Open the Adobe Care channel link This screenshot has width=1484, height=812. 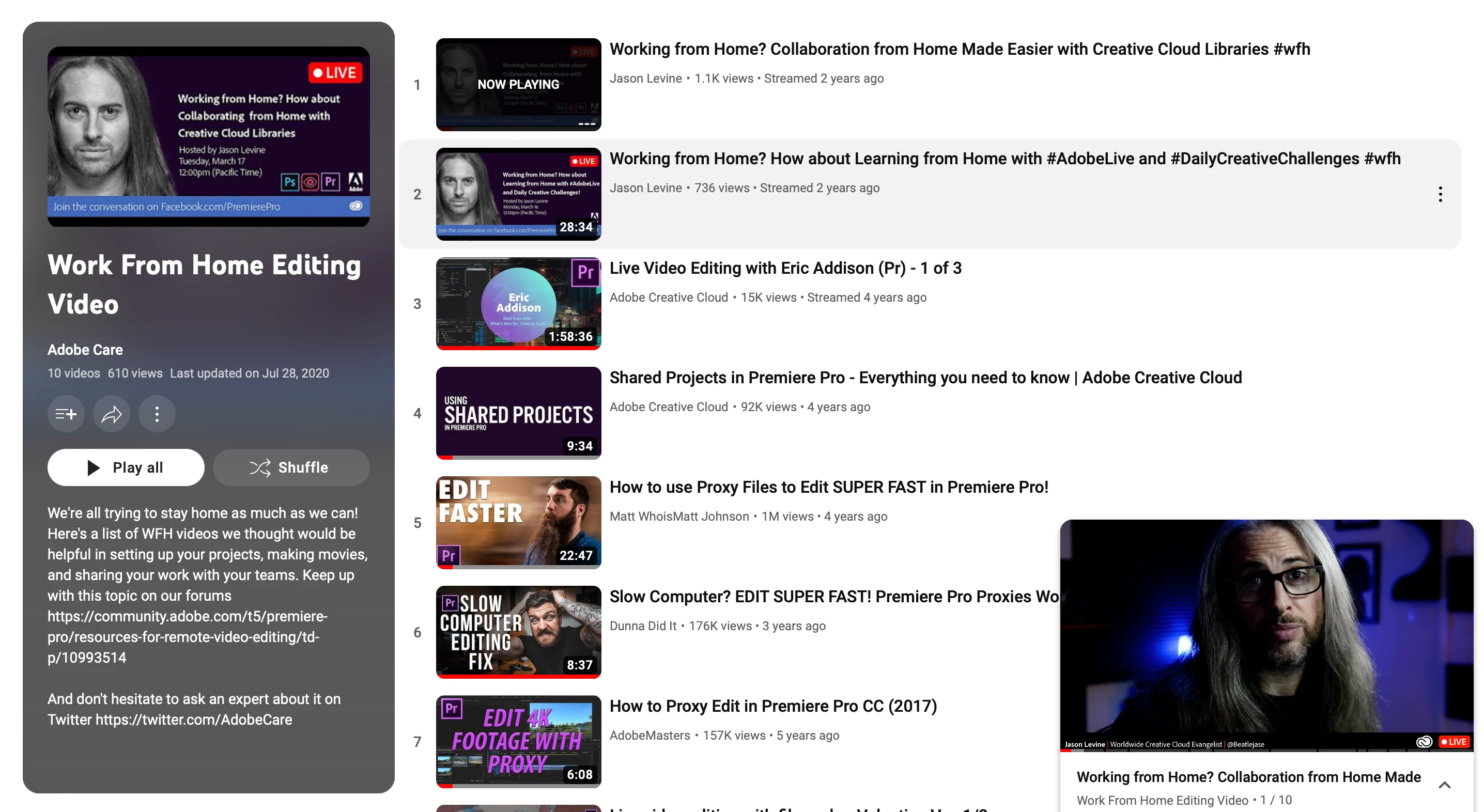[85, 350]
